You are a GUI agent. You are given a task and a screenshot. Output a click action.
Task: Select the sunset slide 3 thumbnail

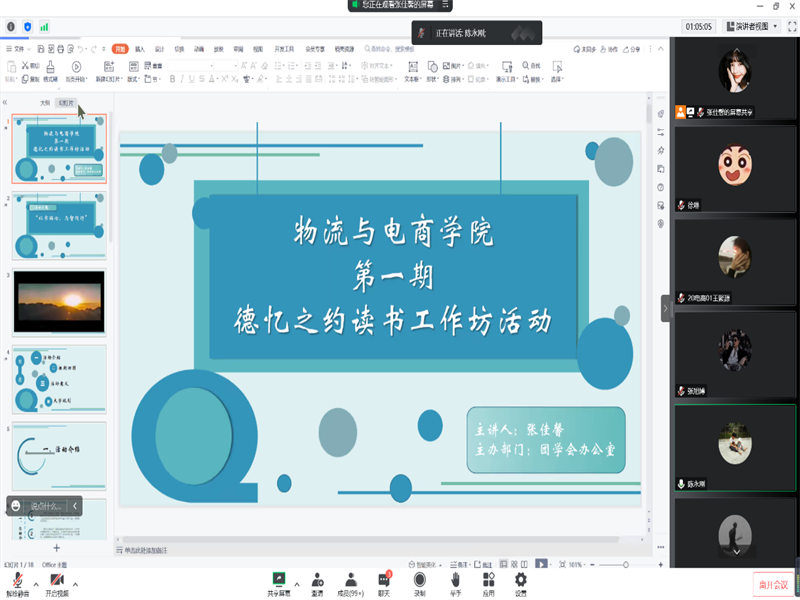pyautogui.click(x=59, y=302)
